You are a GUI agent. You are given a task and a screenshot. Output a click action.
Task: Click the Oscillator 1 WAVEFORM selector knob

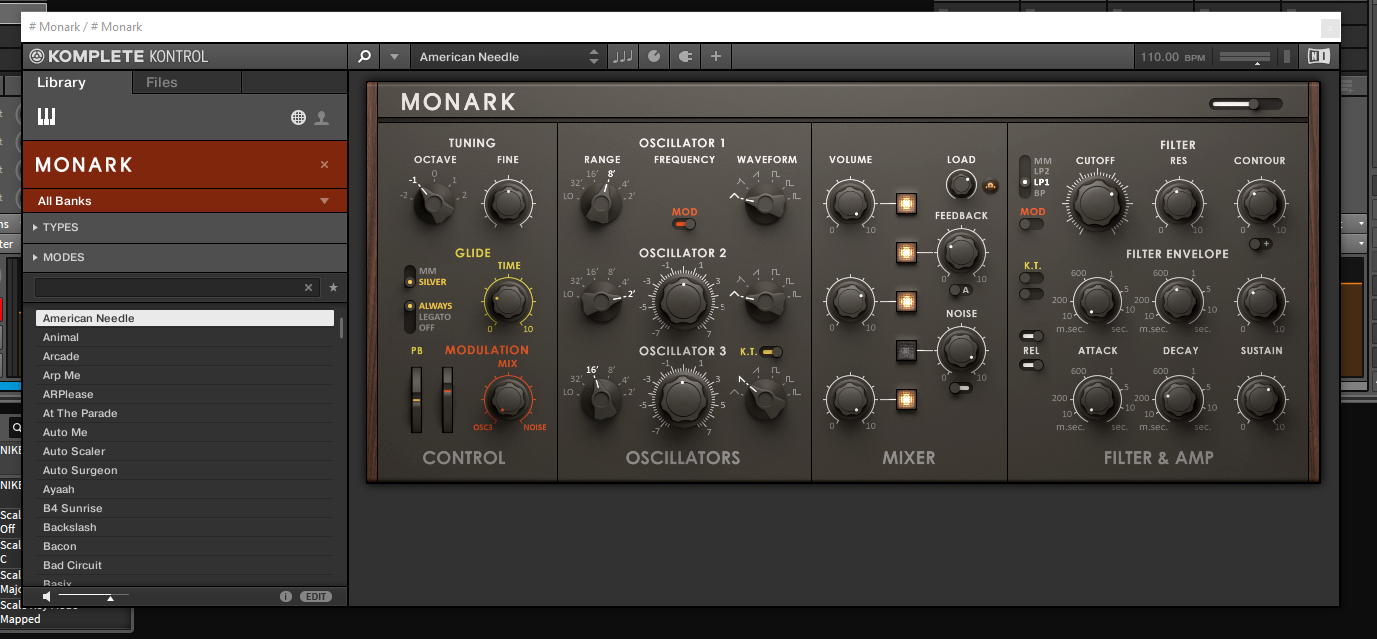767,204
